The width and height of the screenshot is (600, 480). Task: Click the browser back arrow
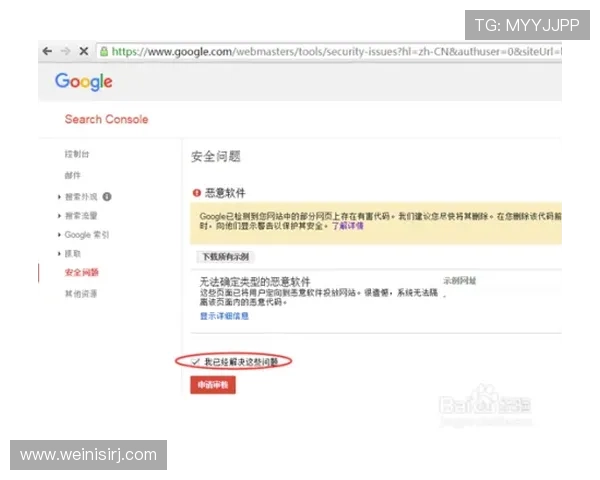(x=47, y=51)
